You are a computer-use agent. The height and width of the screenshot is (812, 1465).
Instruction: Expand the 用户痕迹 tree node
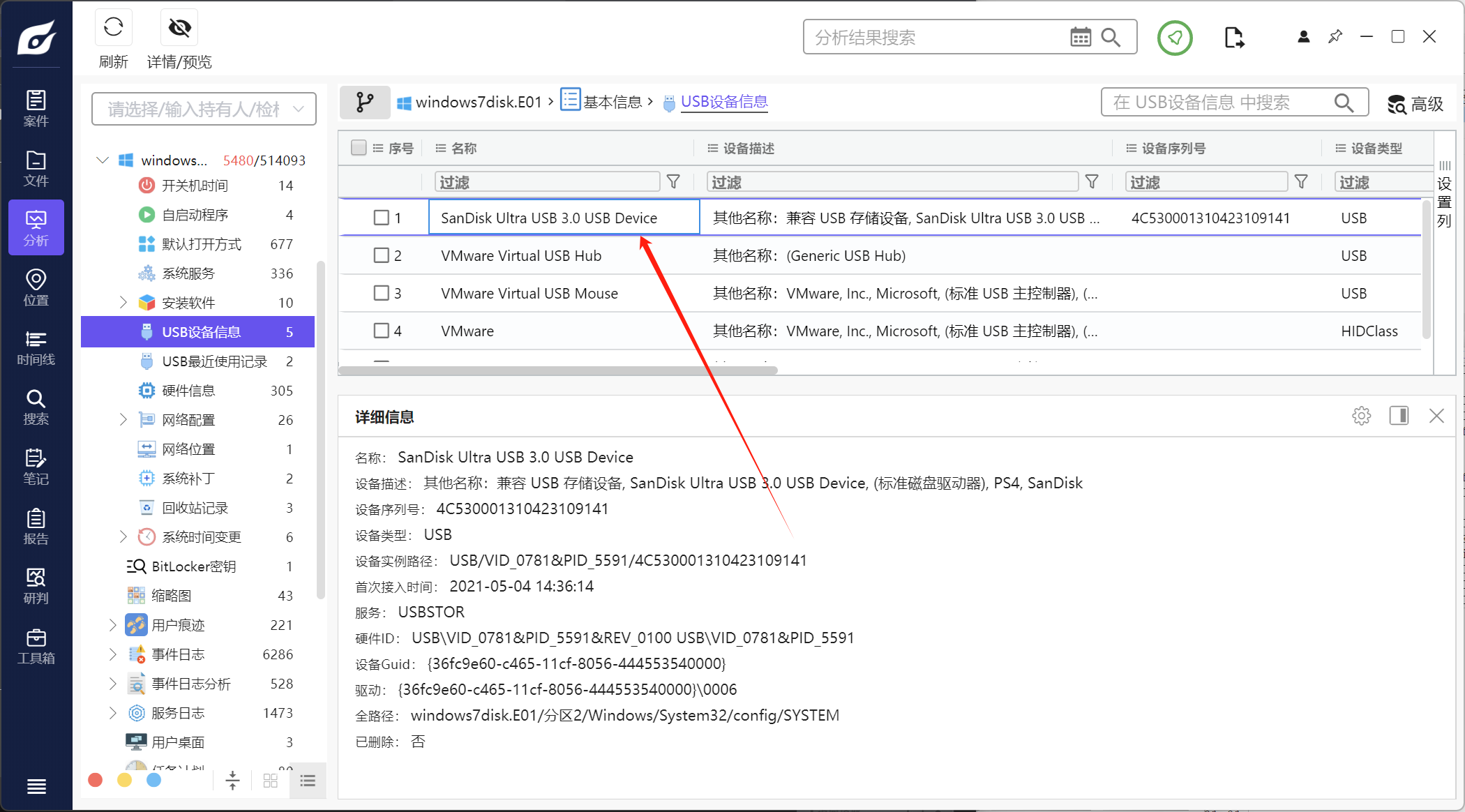(x=113, y=625)
